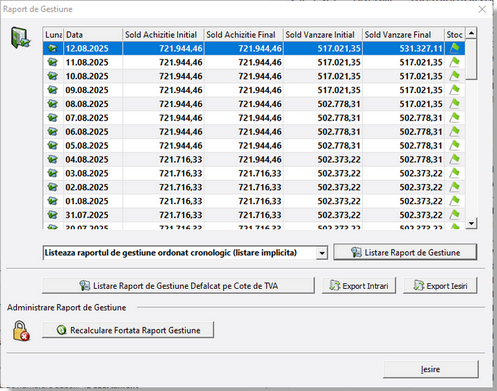Click the row icon beside 05.08.2025
The image size is (497, 391).
(x=53, y=146)
